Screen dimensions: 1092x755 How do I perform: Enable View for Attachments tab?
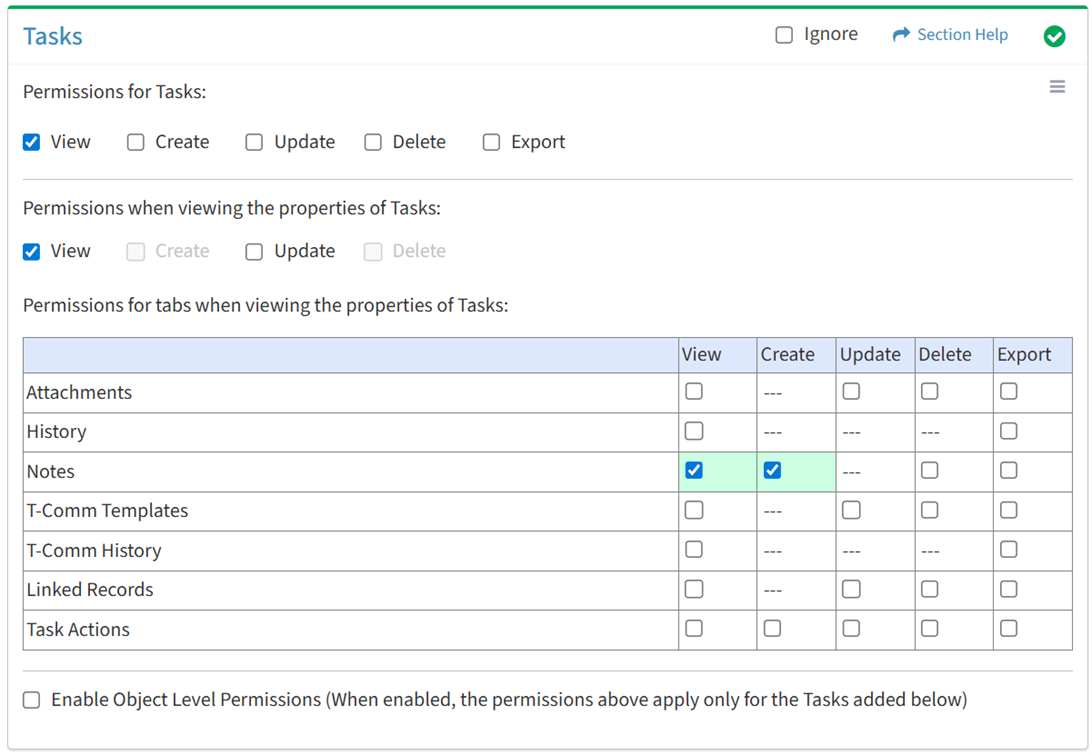point(694,392)
